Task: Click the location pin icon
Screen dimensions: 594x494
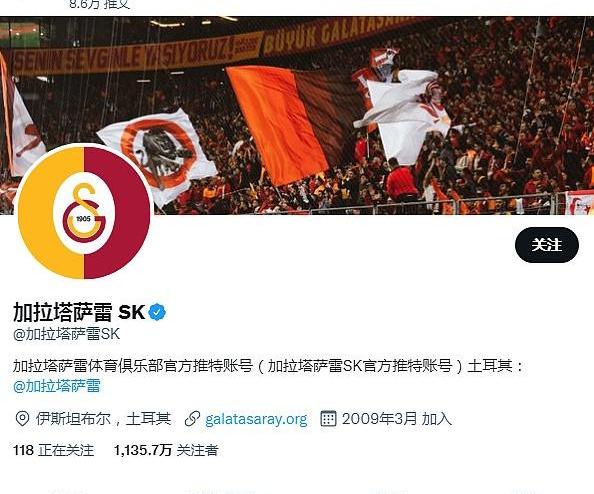Action: pyautogui.click(x=22, y=419)
